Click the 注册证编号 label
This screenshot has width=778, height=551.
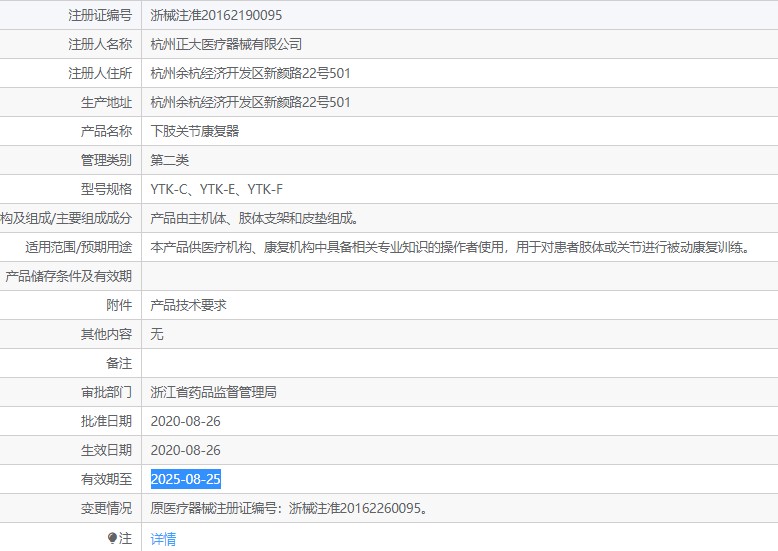(100, 15)
